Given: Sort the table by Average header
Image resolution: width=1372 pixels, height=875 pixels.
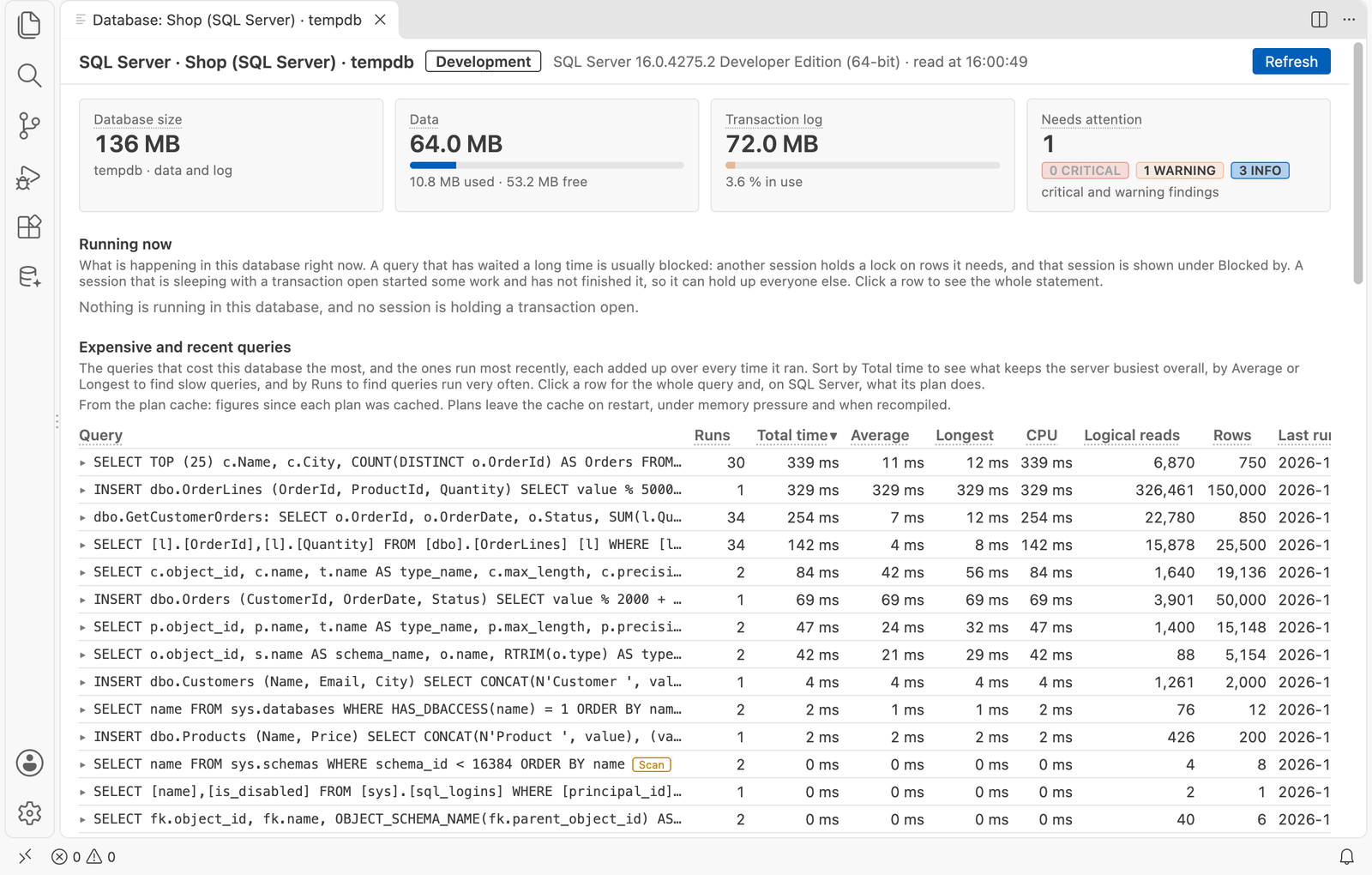Looking at the screenshot, I should pos(880,436).
